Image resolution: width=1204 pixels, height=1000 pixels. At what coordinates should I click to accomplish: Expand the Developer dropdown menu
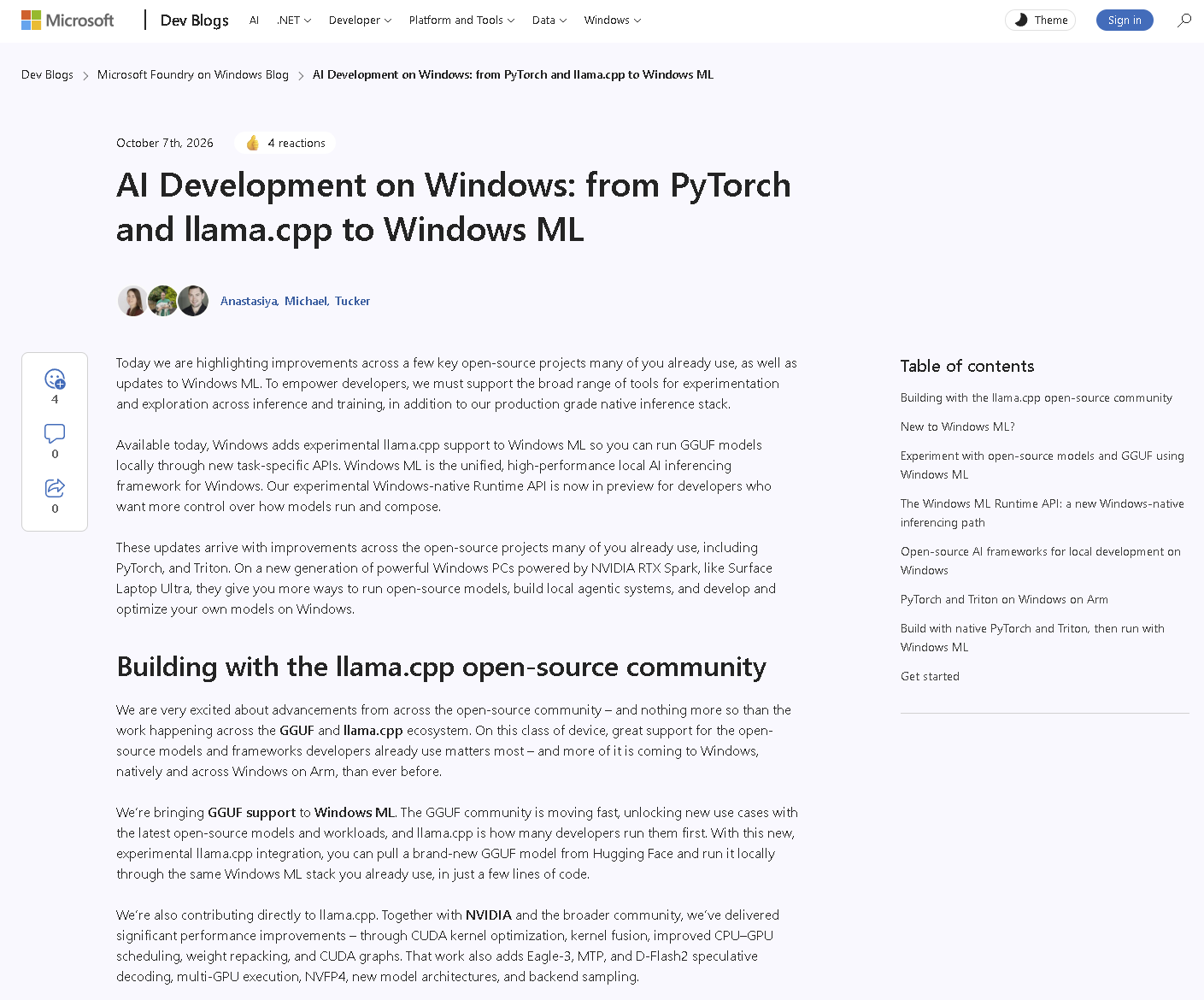point(361,21)
